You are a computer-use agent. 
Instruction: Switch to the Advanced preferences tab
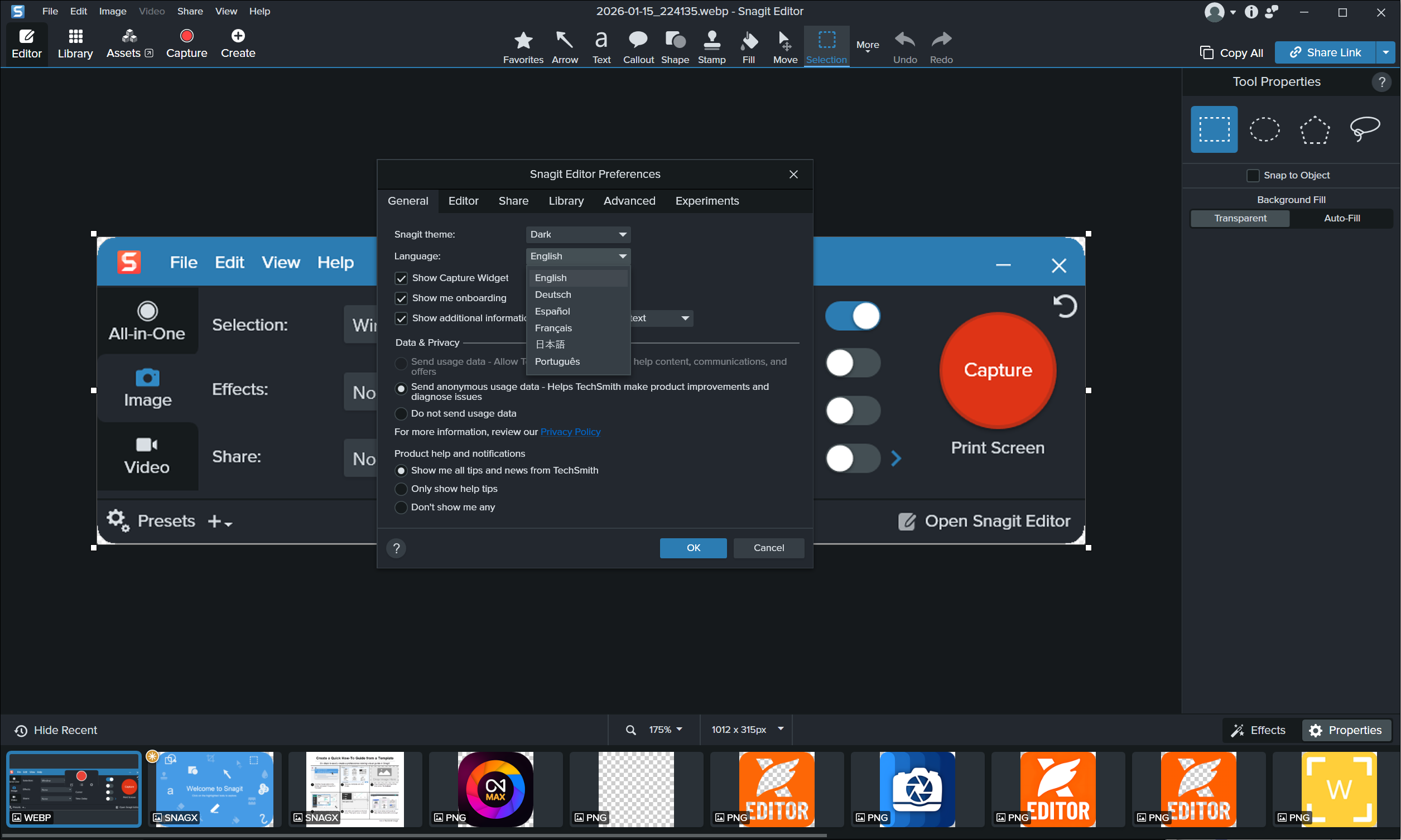pyautogui.click(x=629, y=201)
